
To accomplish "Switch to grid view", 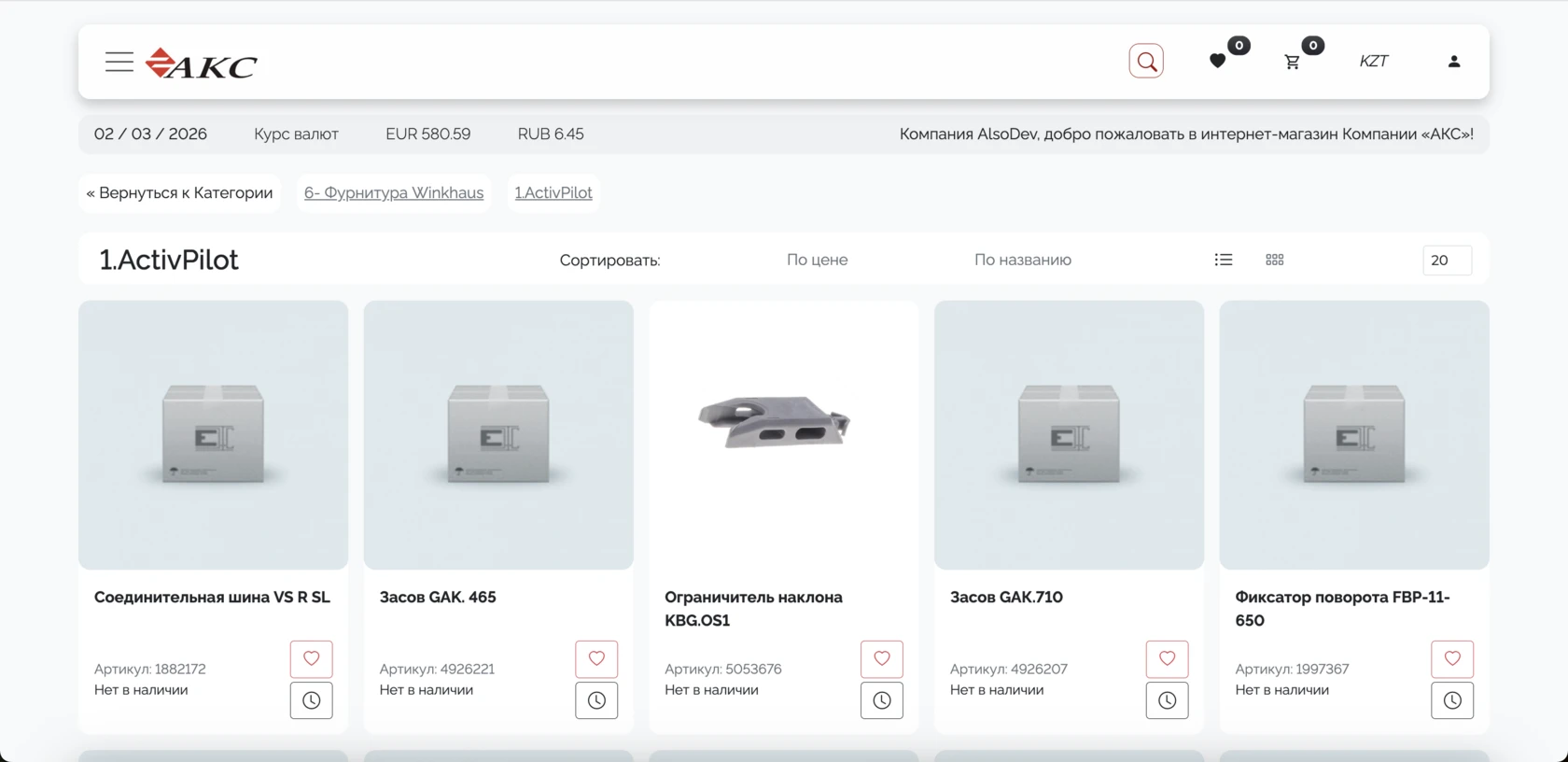I will tap(1275, 260).
